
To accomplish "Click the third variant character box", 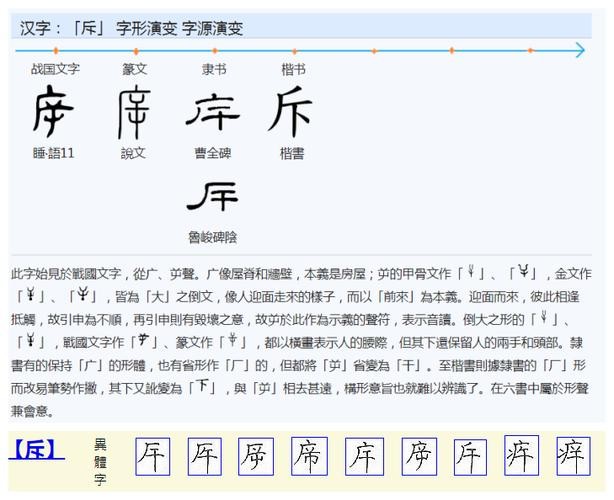I will 256,457.
